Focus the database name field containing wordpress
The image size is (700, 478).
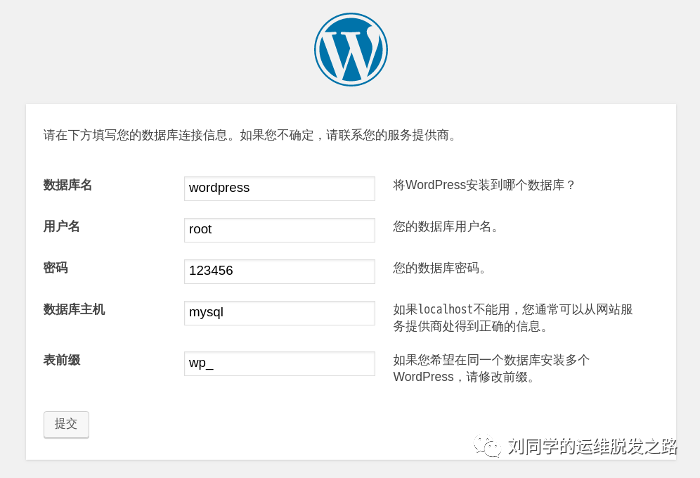coord(279,188)
